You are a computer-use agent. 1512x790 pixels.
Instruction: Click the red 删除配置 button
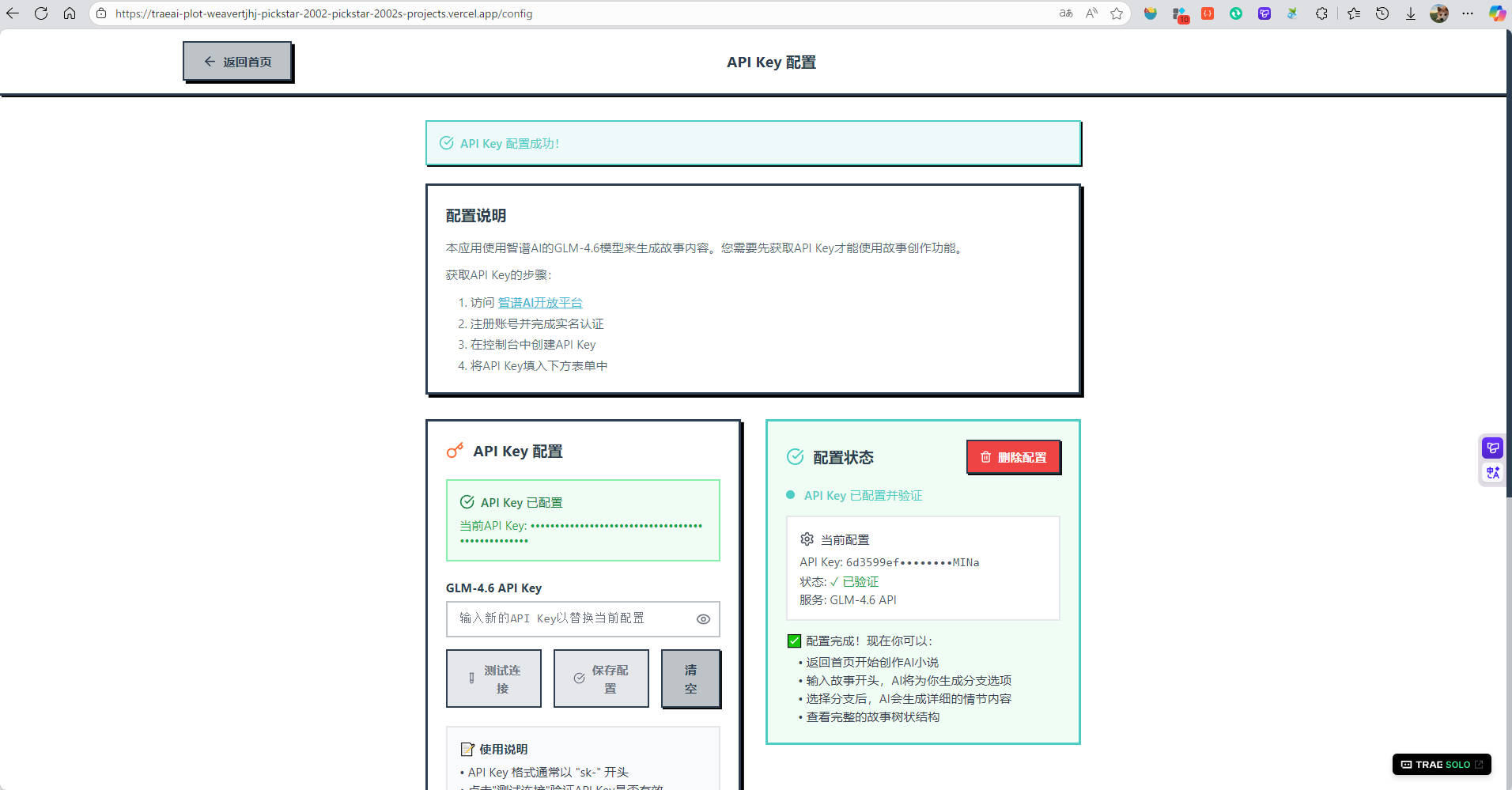click(1013, 457)
